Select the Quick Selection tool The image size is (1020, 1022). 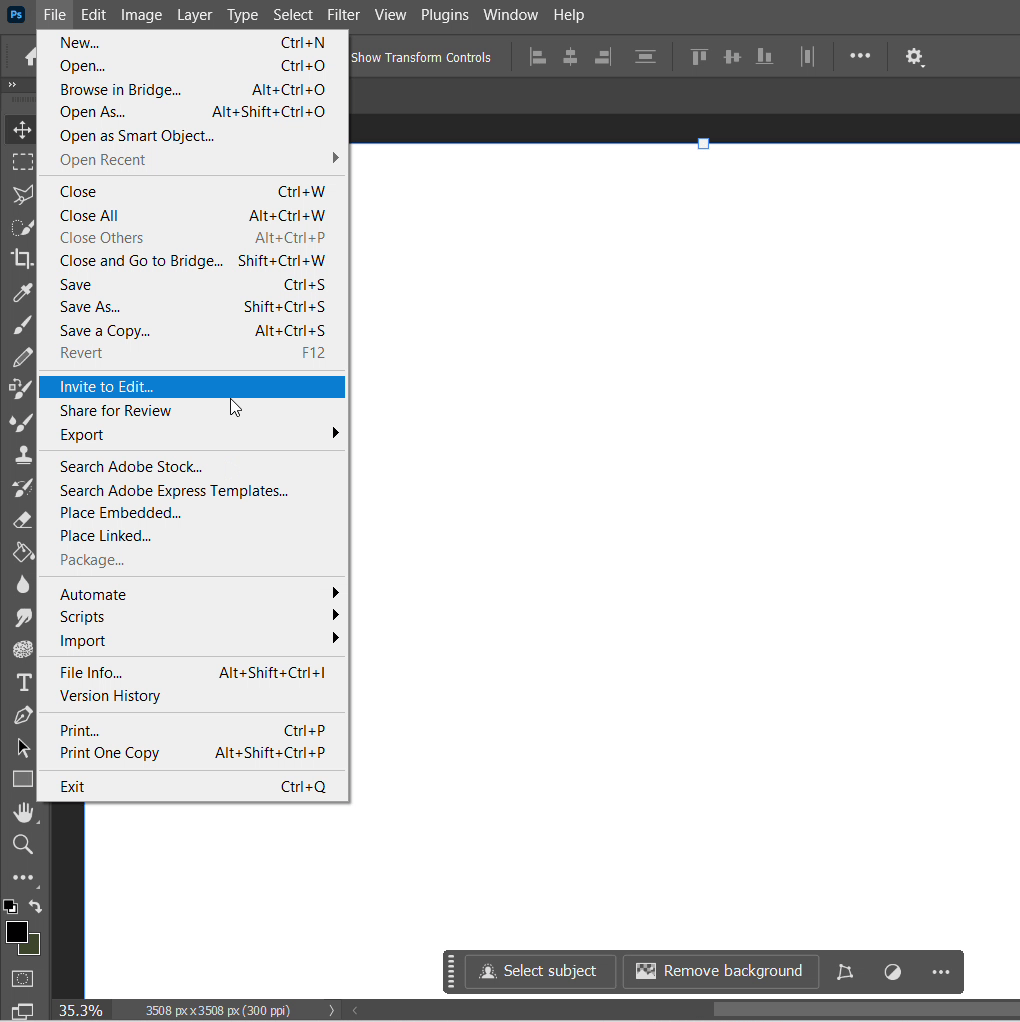[22, 227]
